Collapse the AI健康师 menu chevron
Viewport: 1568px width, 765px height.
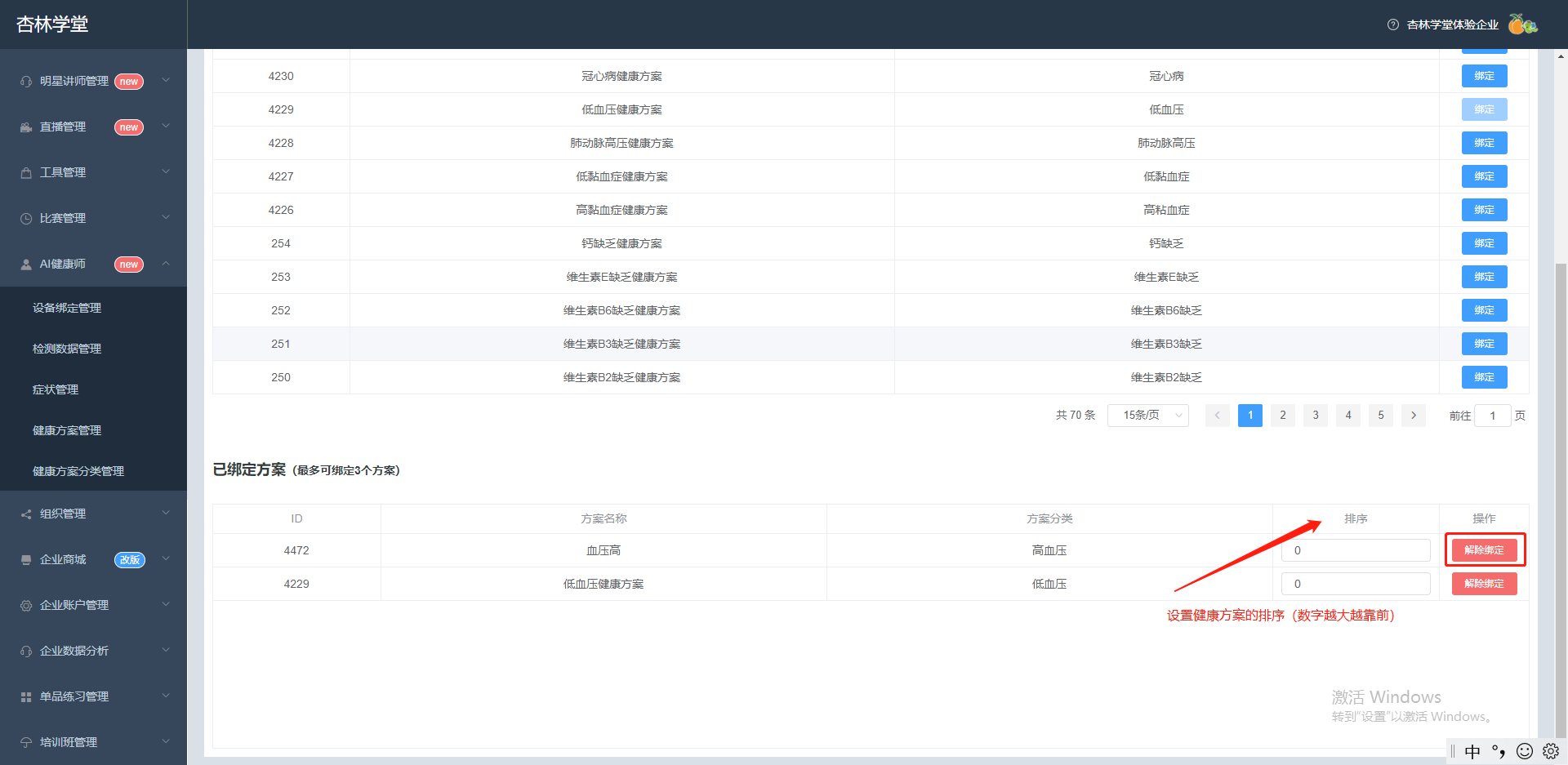[x=166, y=263]
